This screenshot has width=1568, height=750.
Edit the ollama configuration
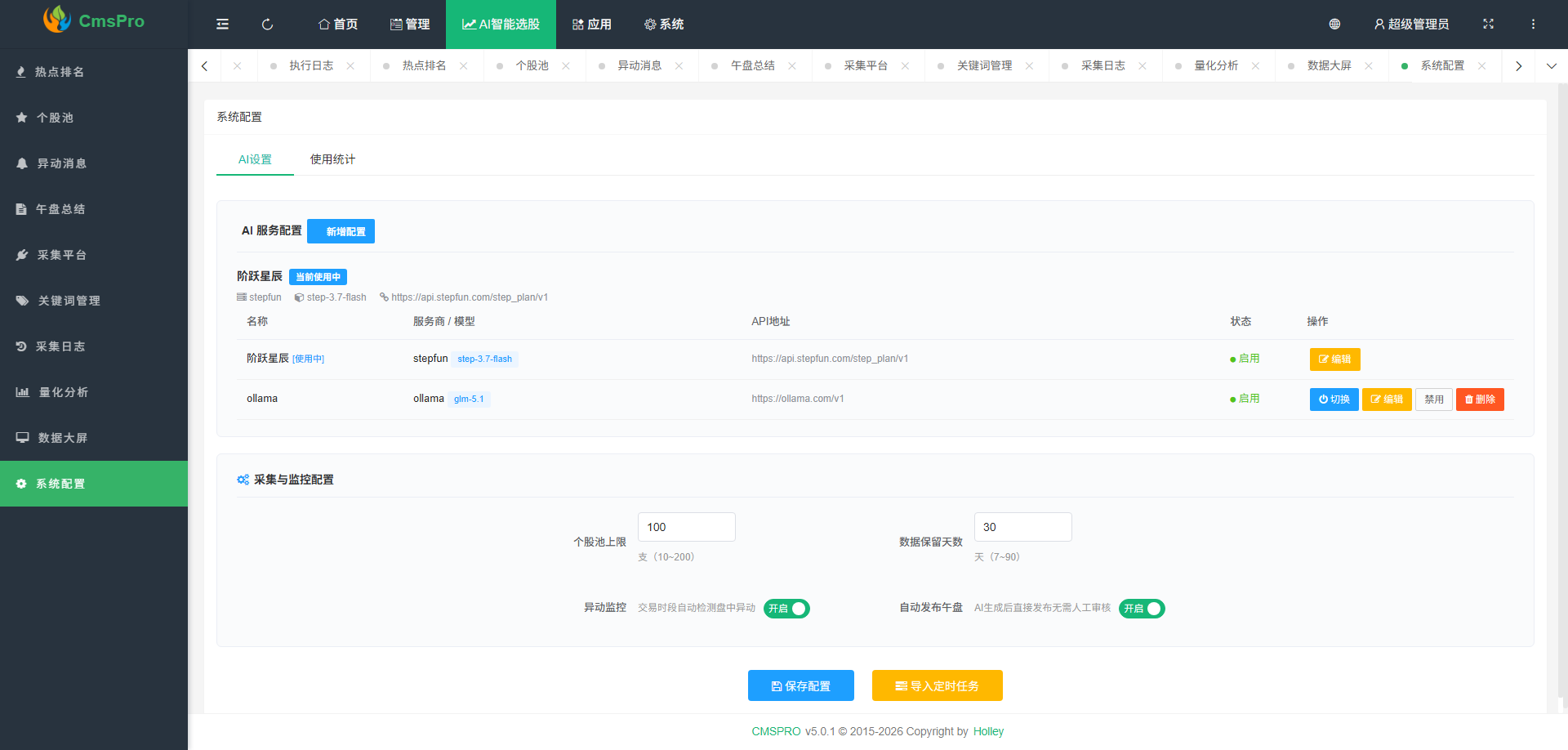(1387, 400)
